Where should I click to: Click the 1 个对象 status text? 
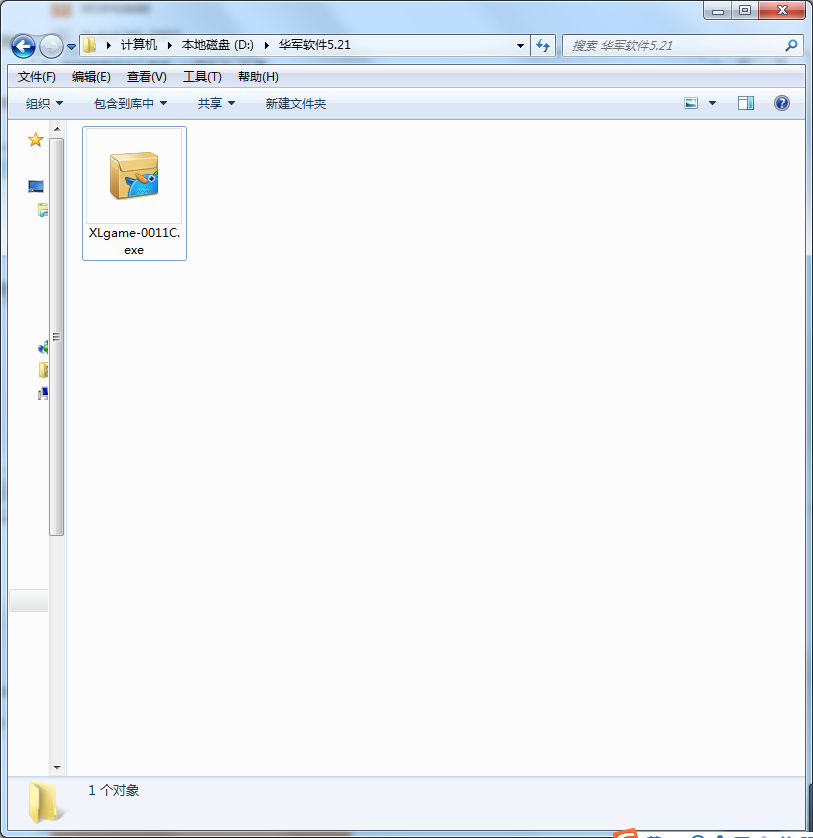pos(114,790)
